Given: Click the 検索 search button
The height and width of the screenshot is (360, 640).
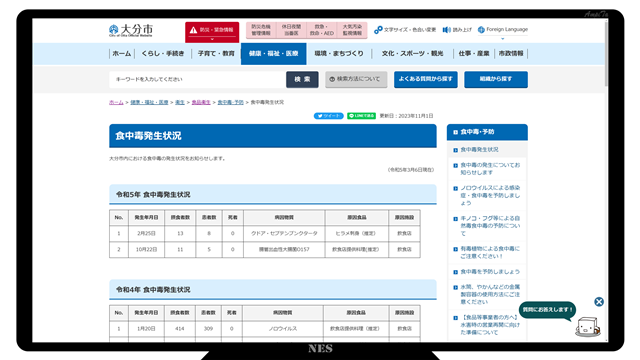Looking at the screenshot, I should click(302, 79).
